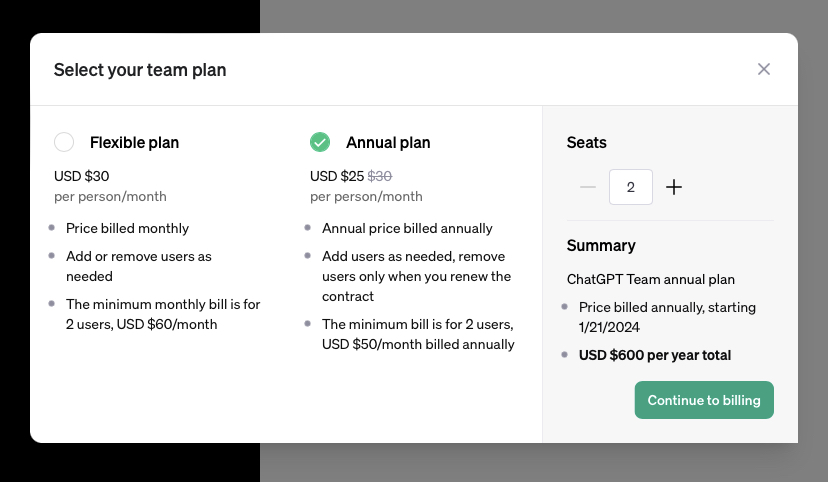828x482 pixels.
Task: Click Annual price billed annually bullet
Action: [407, 229]
